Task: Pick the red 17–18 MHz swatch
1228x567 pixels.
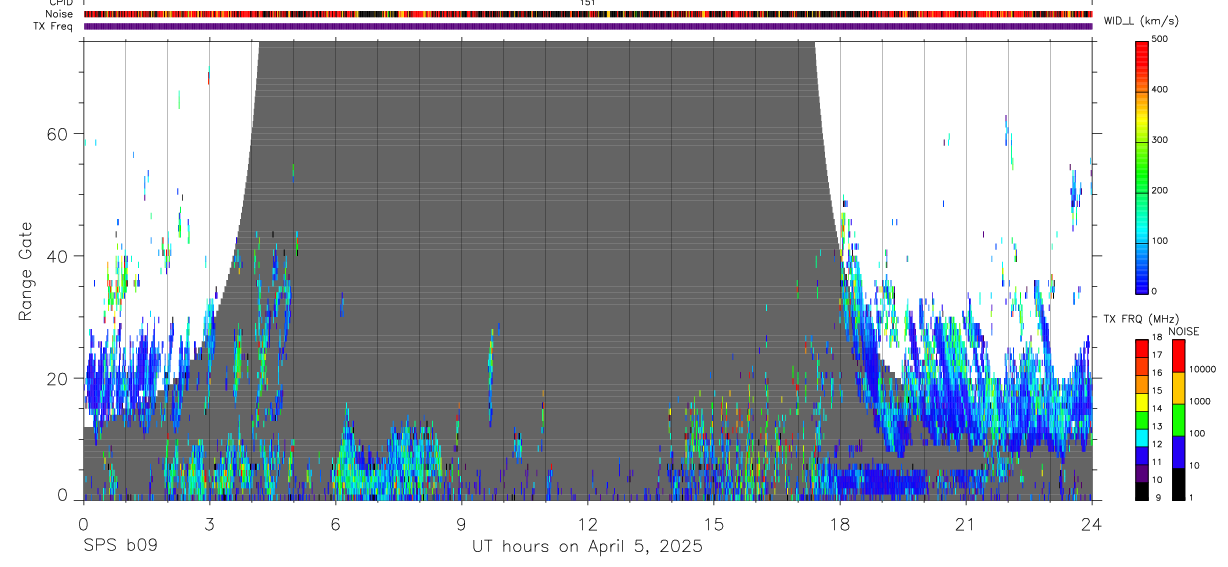Action: click(x=1141, y=349)
